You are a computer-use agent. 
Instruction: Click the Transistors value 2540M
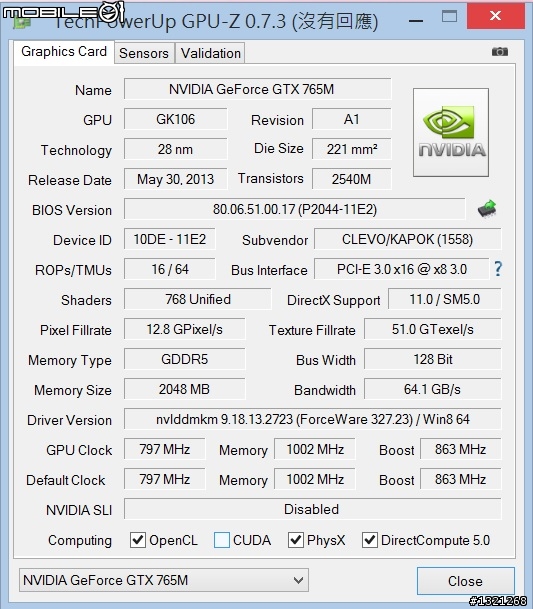pyautogui.click(x=352, y=179)
